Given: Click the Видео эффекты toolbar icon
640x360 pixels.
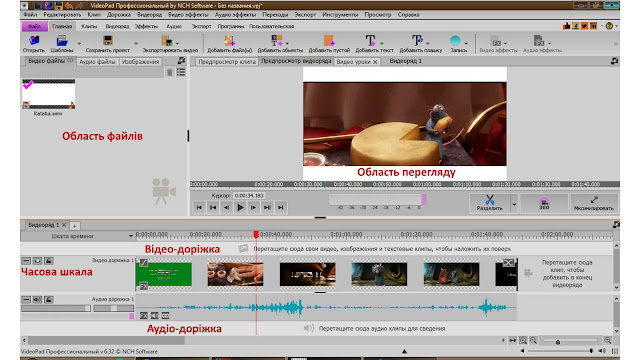Looking at the screenshot, I should click(496, 41).
